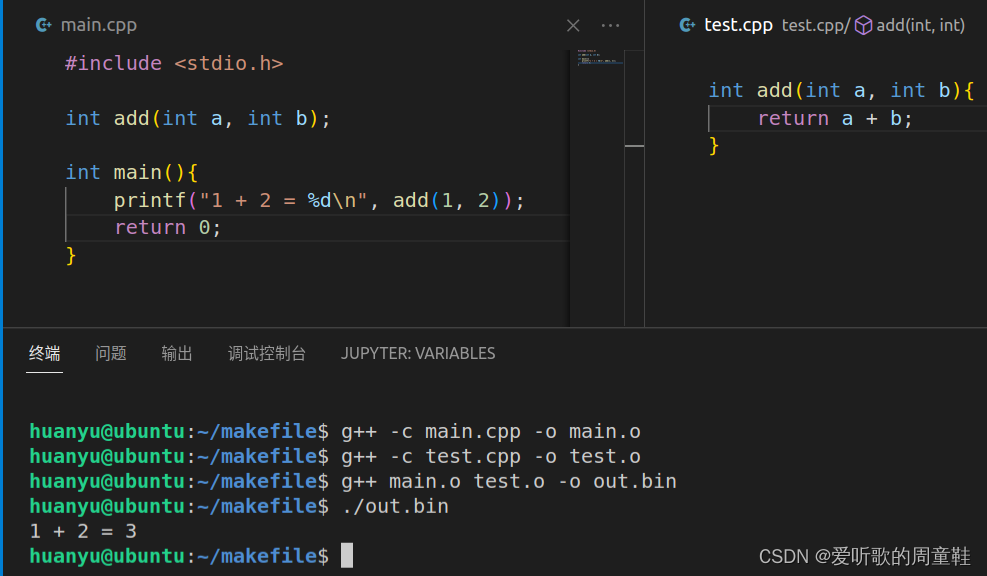This screenshot has width=987, height=576.
Task: Click the C++ file icon on test.cpp tab
Action: [687, 25]
